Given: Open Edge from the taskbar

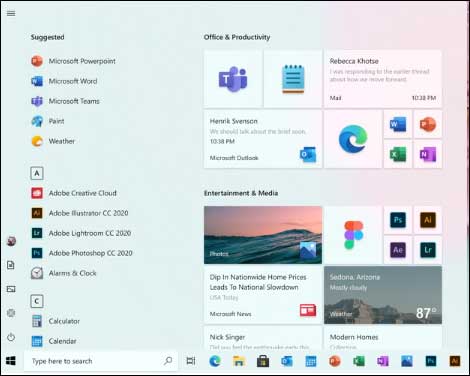Looking at the screenshot, I should (x=215, y=361).
